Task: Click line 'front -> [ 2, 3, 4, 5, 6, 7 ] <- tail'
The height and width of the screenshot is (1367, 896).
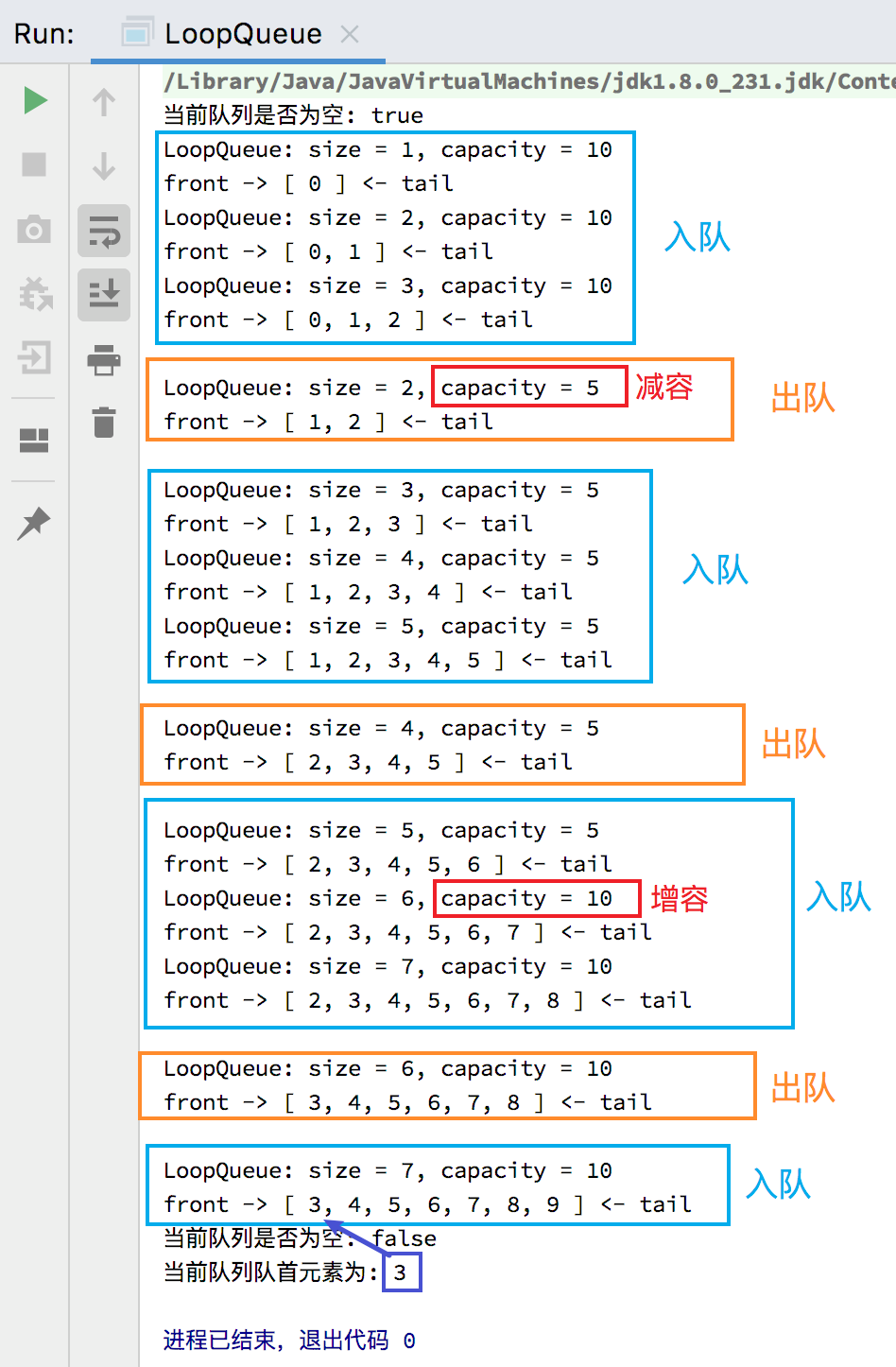Action: 407,932
